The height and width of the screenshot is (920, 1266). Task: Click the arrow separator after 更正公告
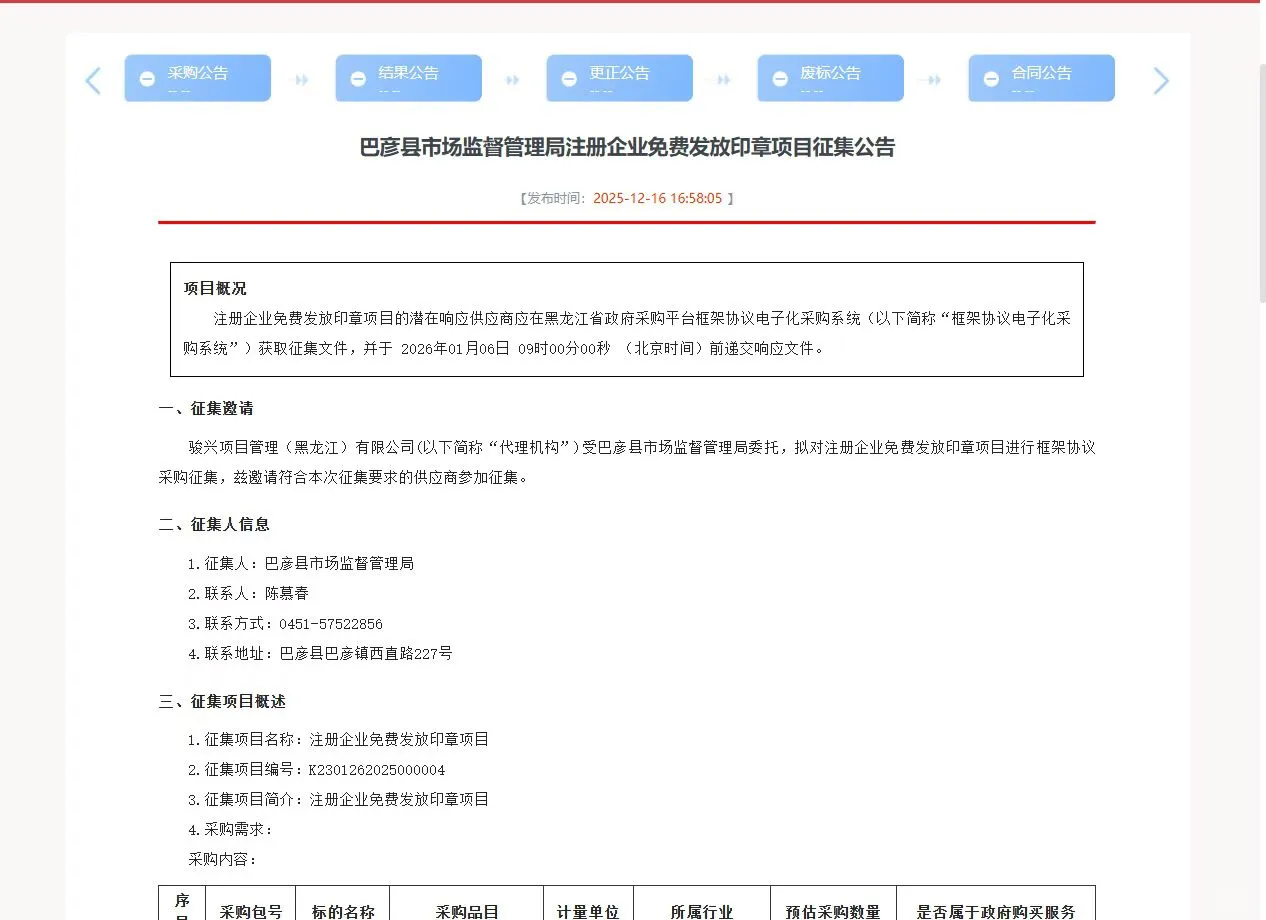(723, 77)
